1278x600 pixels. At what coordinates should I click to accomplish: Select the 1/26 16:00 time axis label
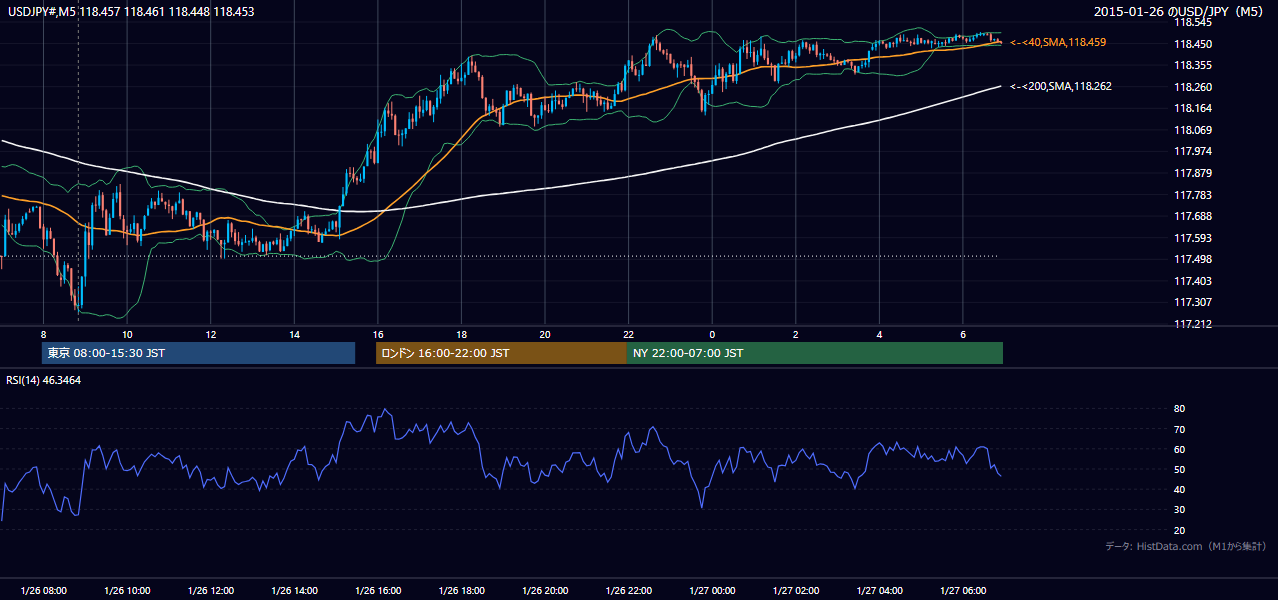click(x=377, y=591)
